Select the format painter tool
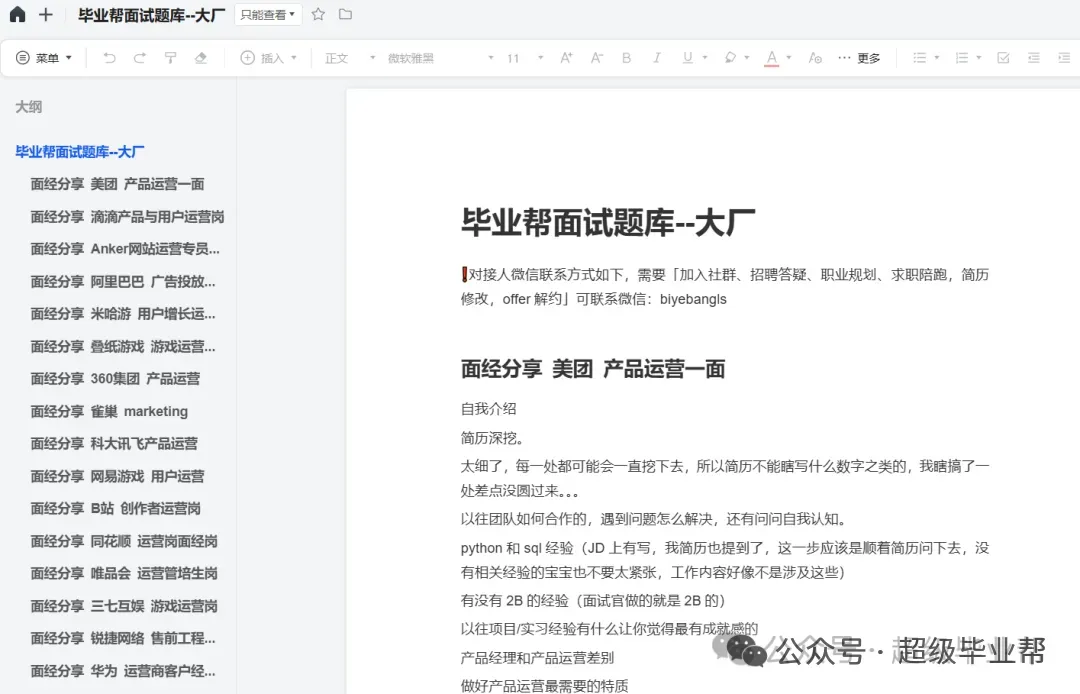 point(170,58)
